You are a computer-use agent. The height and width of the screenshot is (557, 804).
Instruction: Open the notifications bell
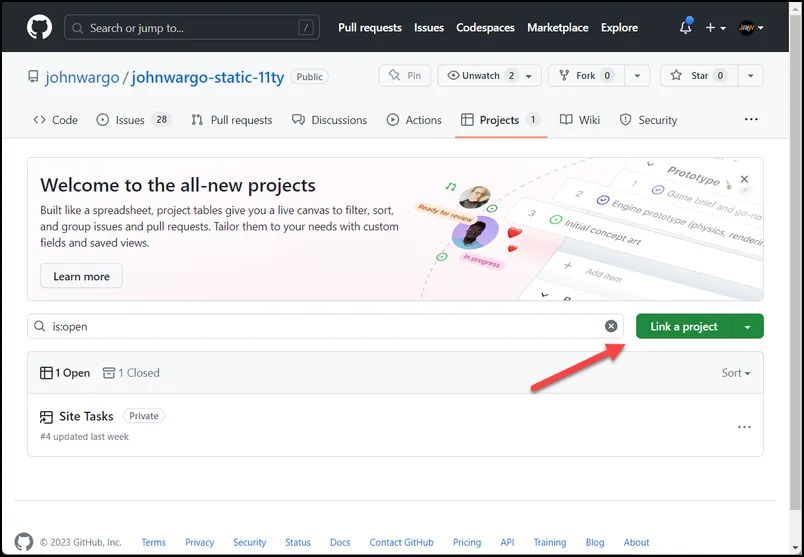686,27
